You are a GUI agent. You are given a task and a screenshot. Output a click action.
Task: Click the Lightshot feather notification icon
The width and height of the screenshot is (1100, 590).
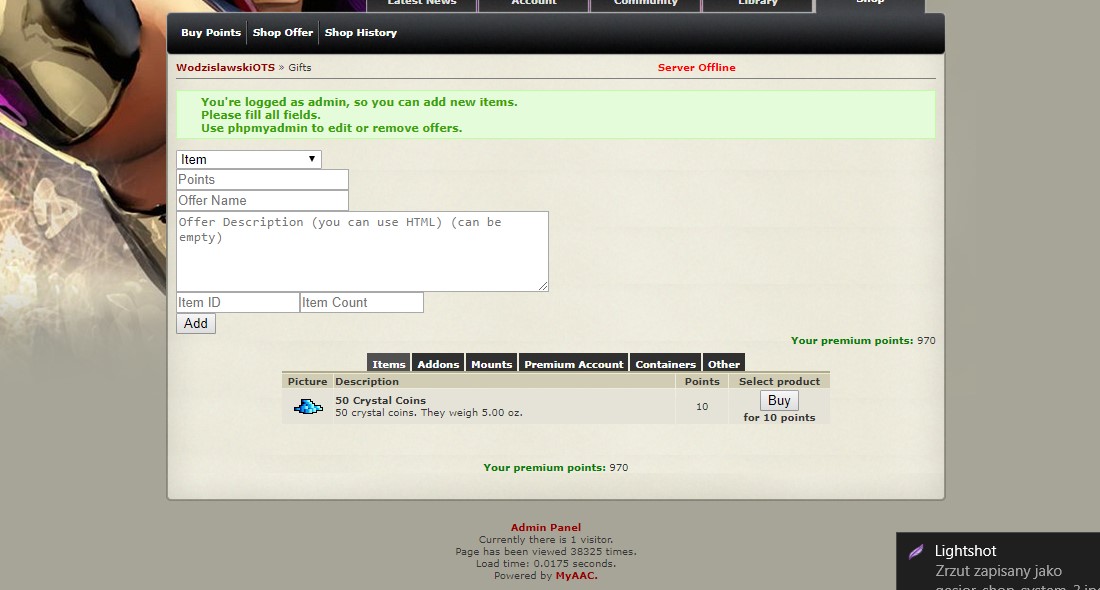[915, 552]
